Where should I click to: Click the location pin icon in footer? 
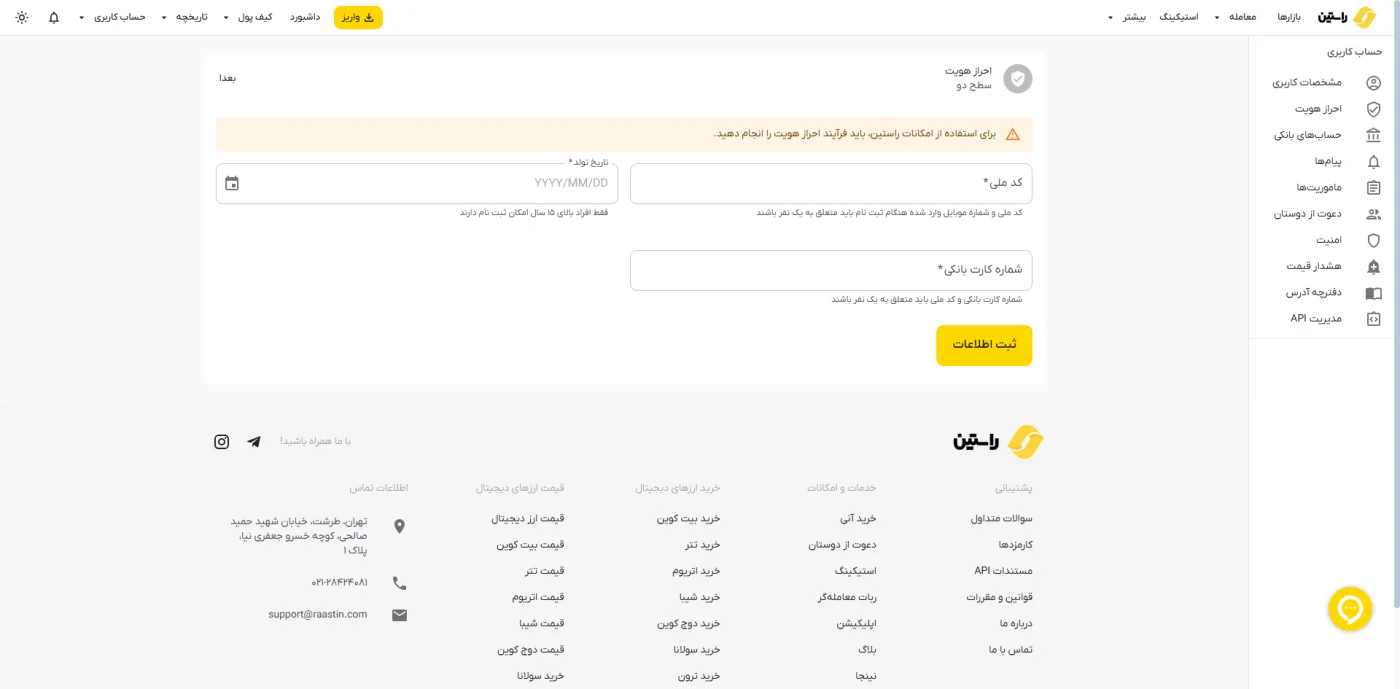(x=399, y=526)
